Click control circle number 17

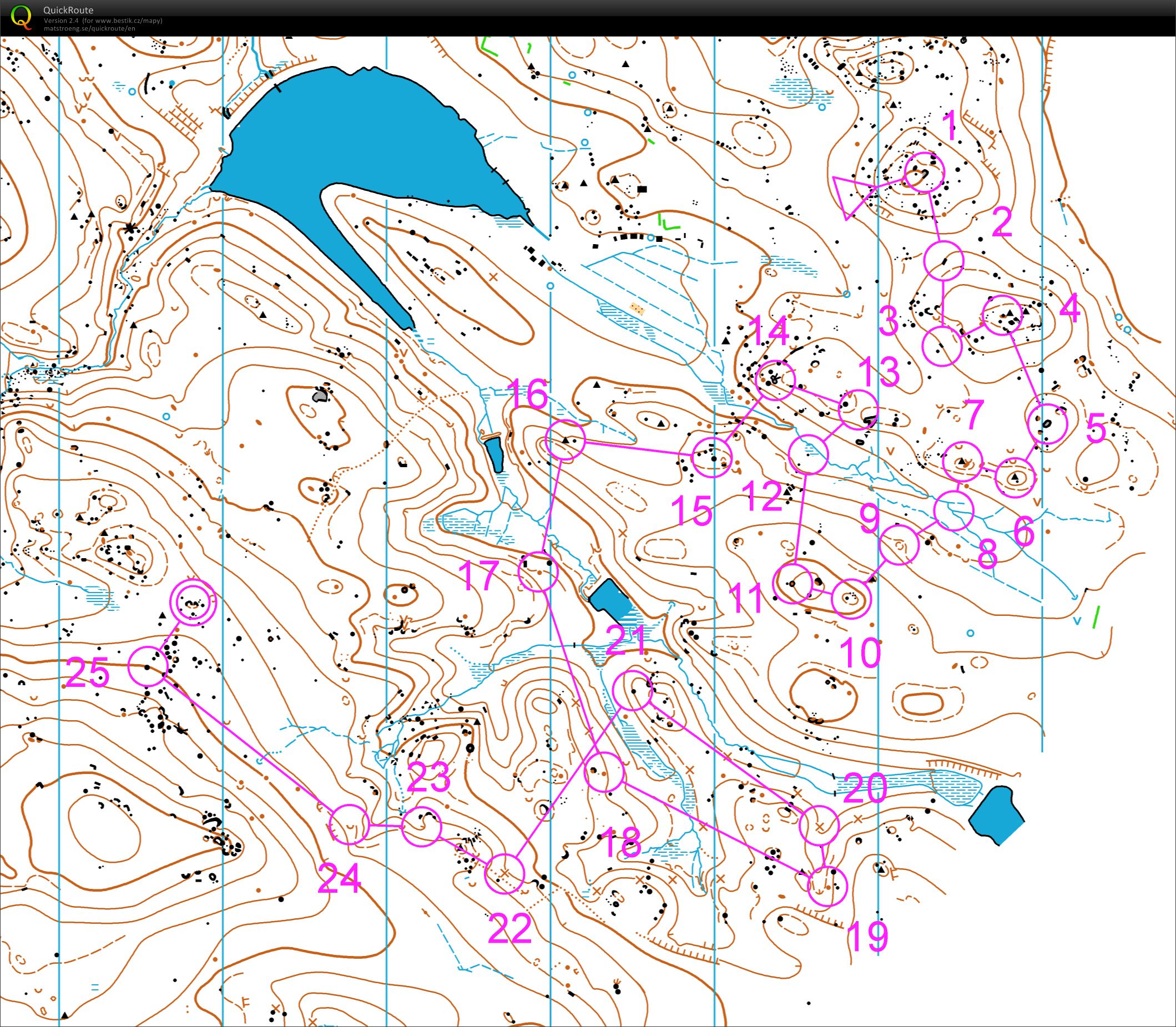point(538,571)
